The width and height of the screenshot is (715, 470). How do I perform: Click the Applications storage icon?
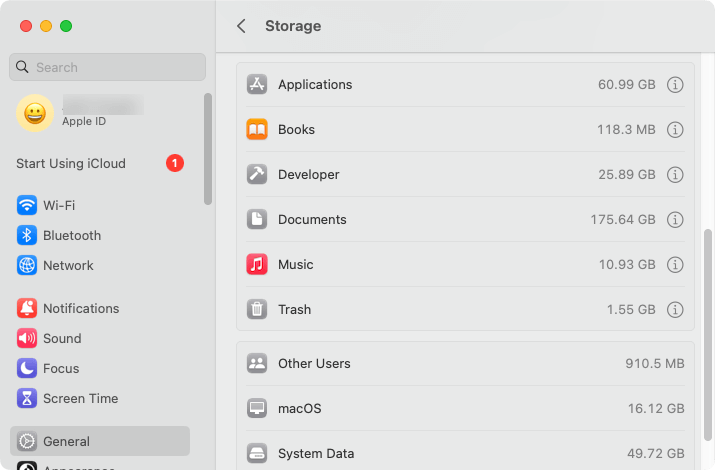(x=257, y=84)
